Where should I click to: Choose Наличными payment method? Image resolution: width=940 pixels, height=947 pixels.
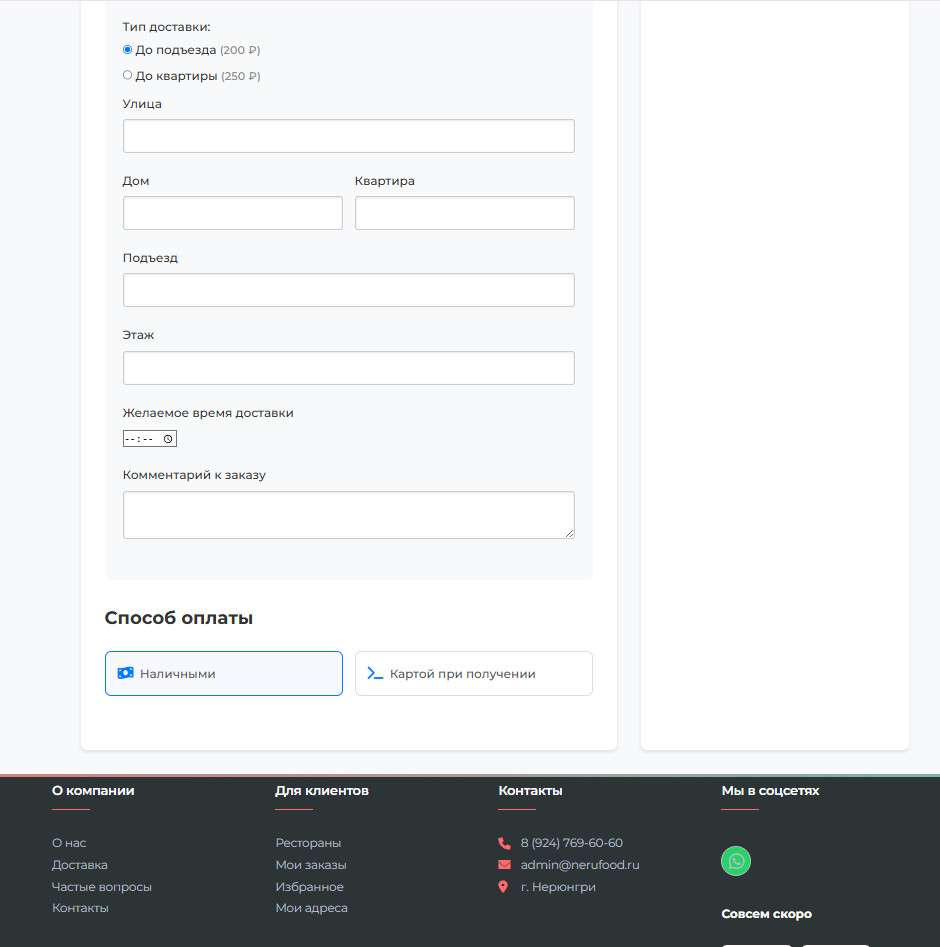pyautogui.click(x=224, y=673)
